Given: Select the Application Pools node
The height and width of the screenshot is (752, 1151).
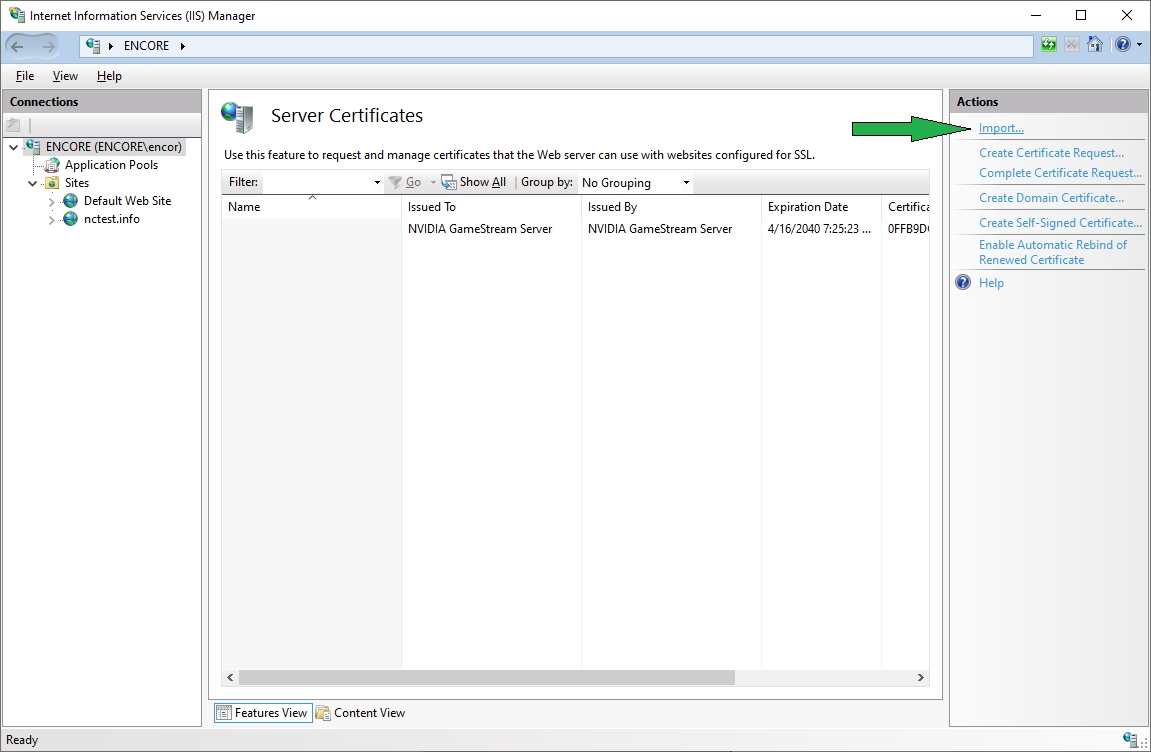Looking at the screenshot, I should pyautogui.click(x=111, y=165).
